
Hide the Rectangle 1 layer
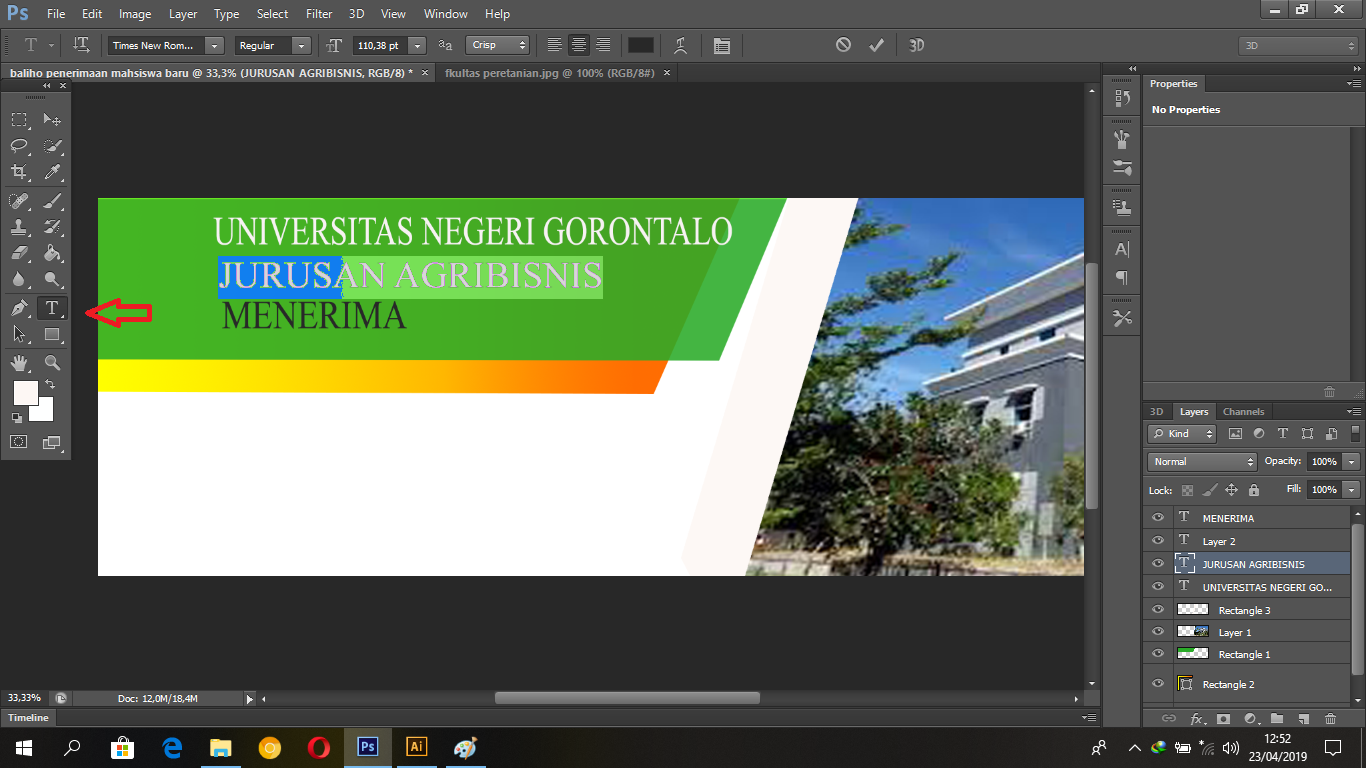(x=1157, y=653)
